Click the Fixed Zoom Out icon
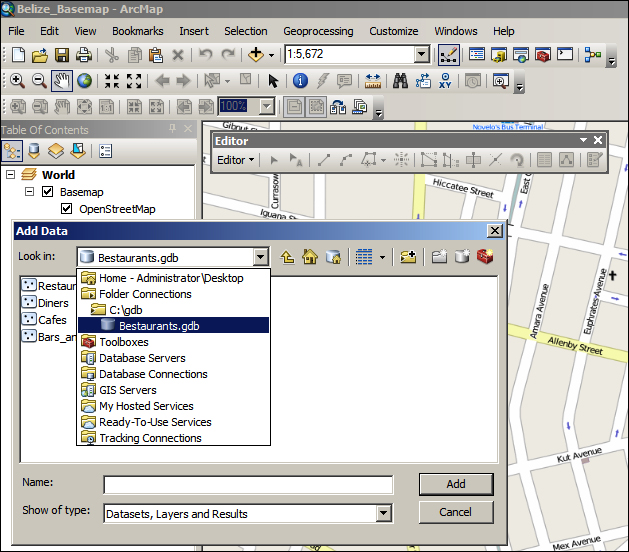 point(134,81)
